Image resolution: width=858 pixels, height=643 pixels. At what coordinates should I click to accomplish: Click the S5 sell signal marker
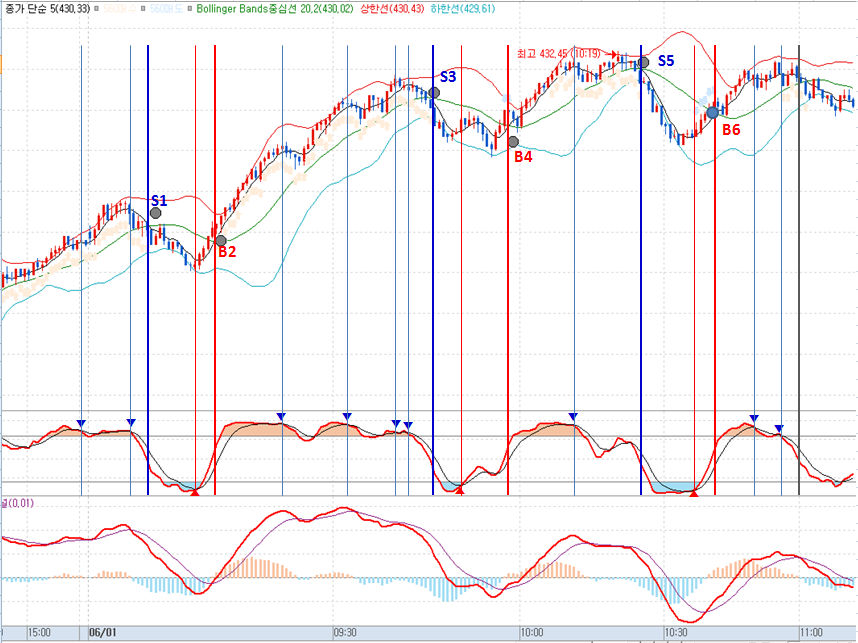click(644, 62)
